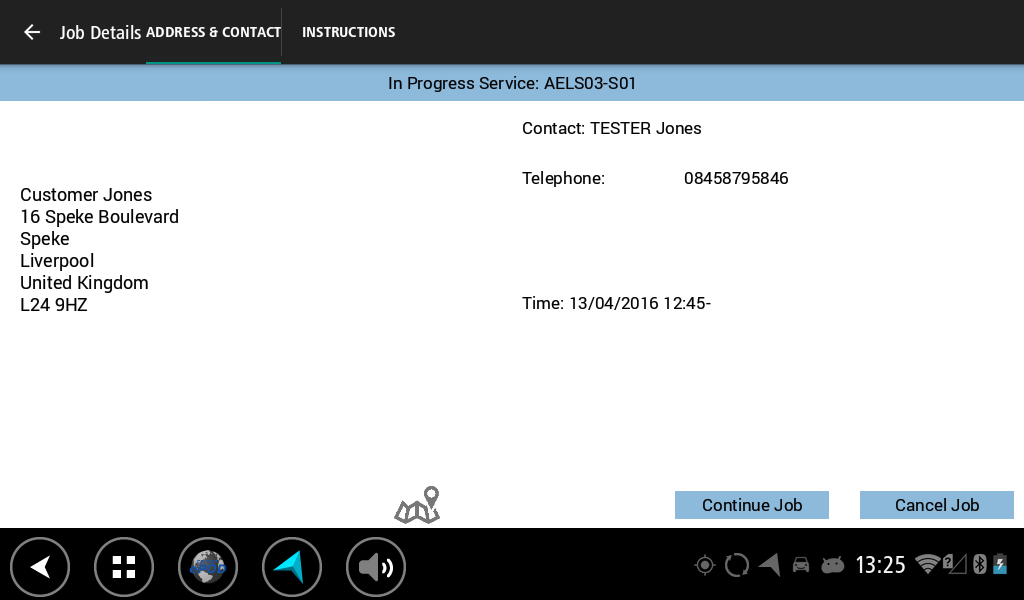Tap the Android debug status icon
1024x600 pixels.
[x=833, y=565]
